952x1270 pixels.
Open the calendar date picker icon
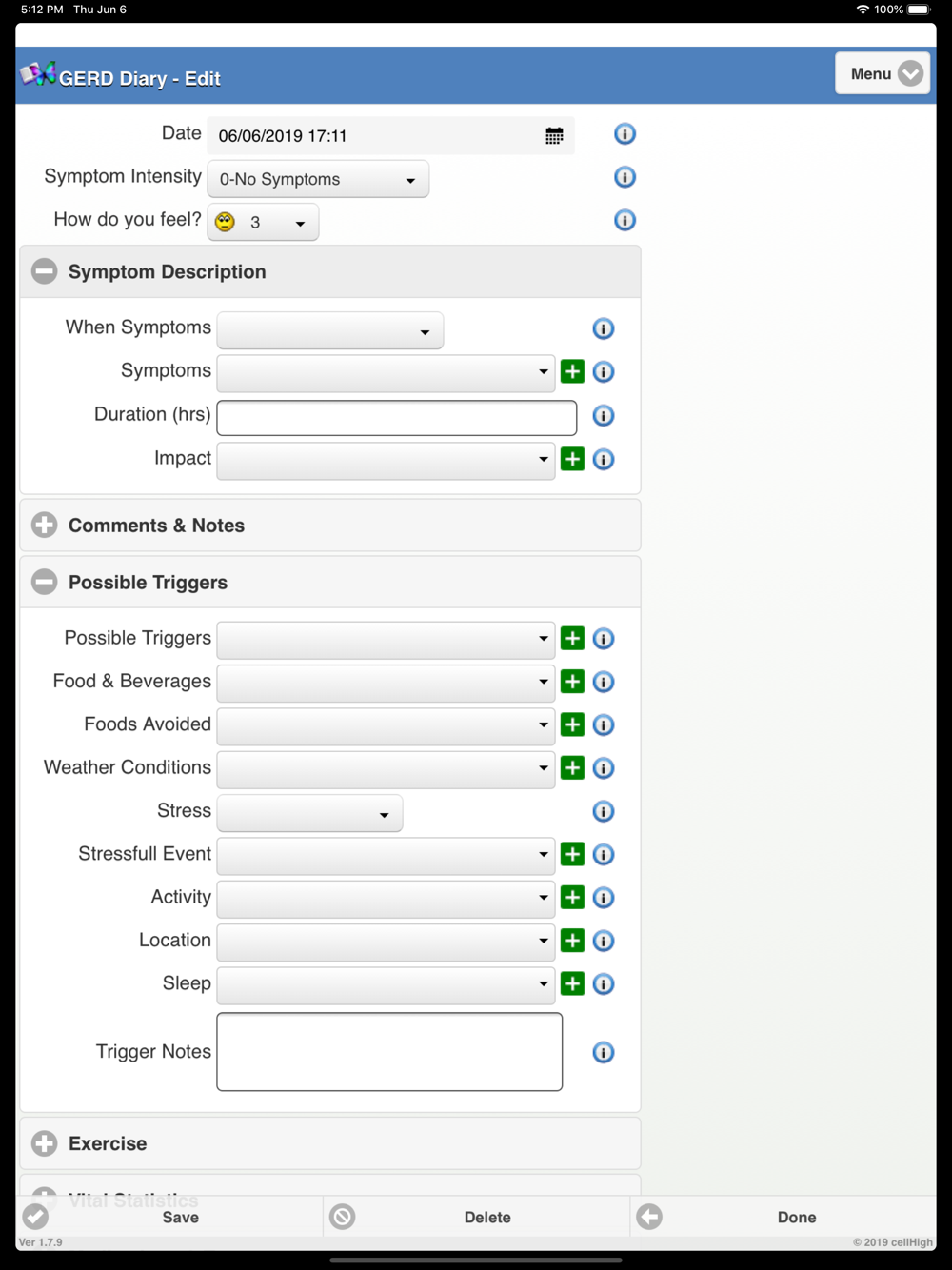coord(554,136)
